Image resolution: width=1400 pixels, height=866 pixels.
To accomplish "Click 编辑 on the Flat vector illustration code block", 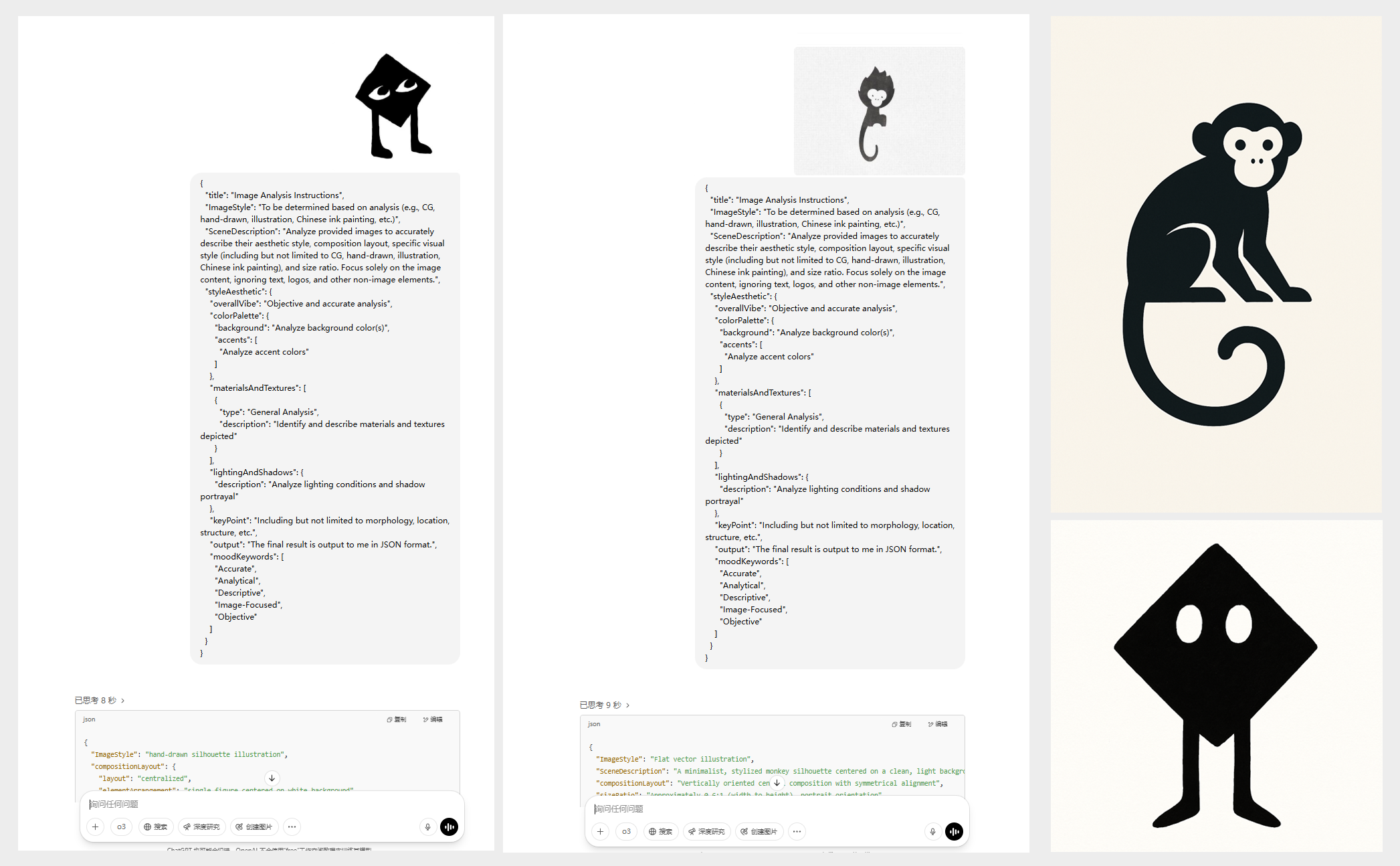I will point(938,724).
